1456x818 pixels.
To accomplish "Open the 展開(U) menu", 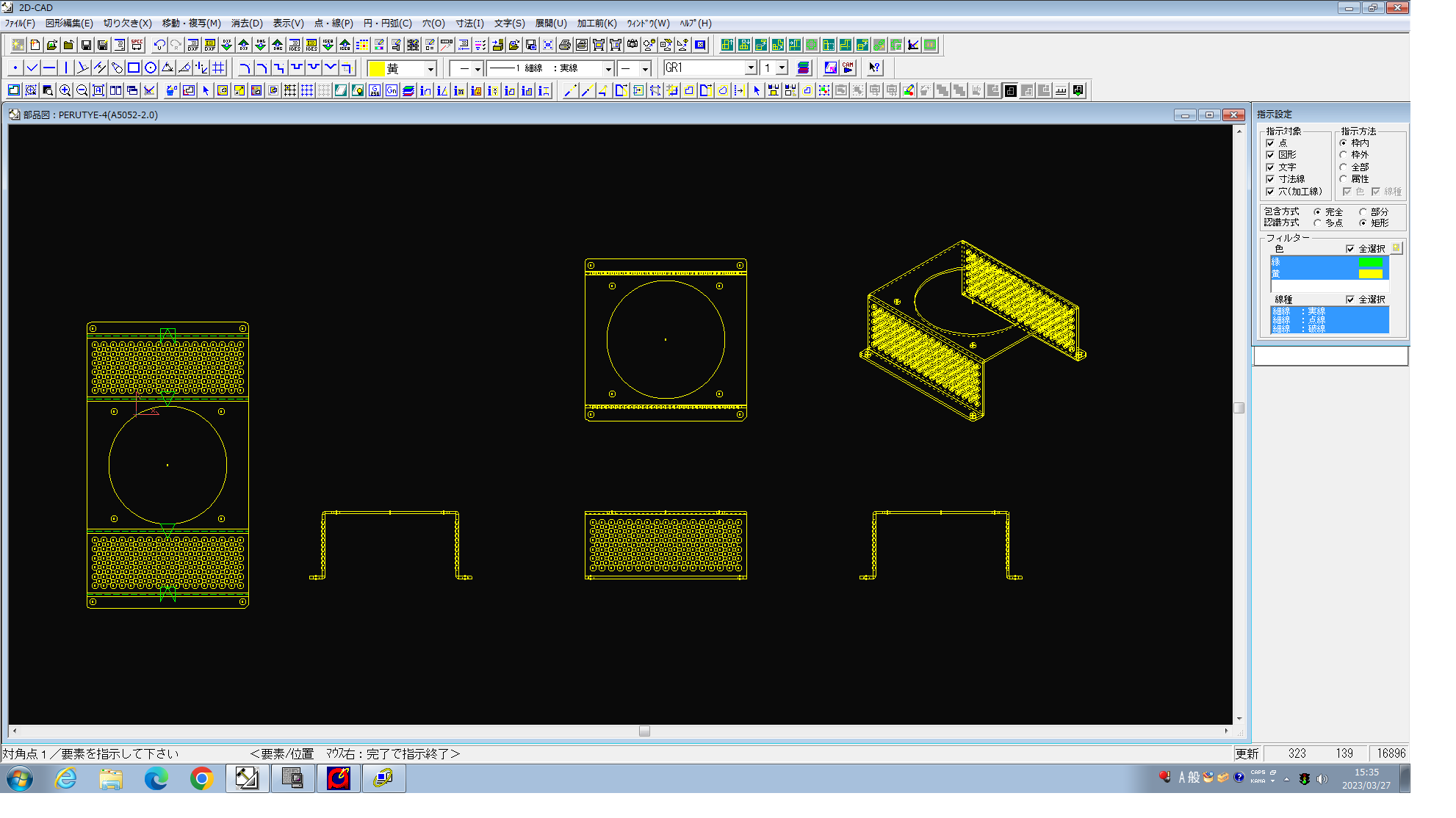I will click(550, 23).
